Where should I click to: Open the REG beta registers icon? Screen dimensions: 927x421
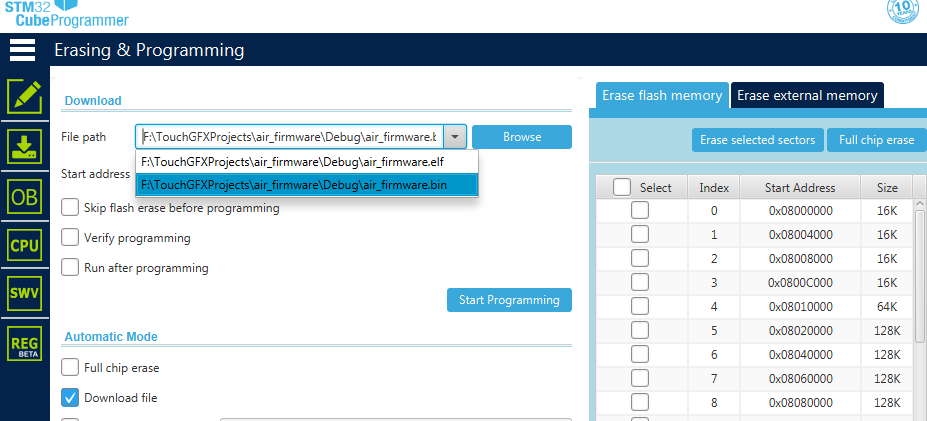25,344
